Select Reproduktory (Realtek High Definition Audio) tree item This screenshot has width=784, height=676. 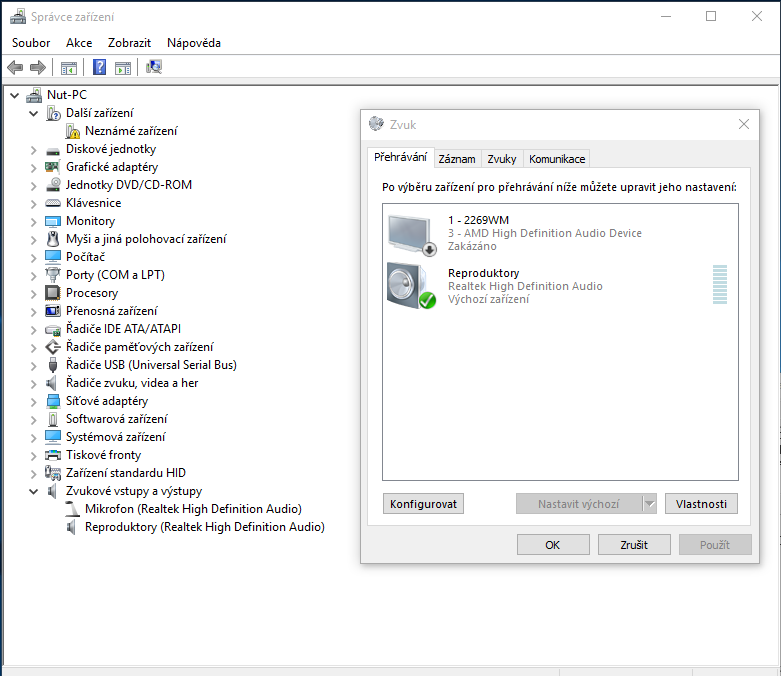tap(204, 527)
